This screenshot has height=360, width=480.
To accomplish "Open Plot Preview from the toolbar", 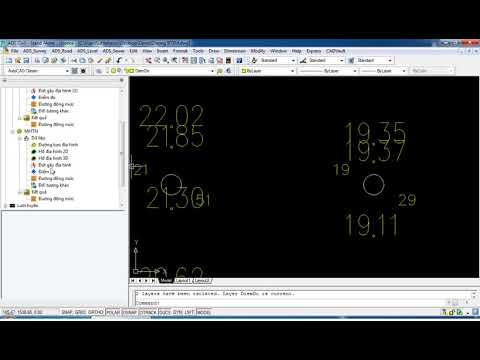I will [x=46, y=60].
